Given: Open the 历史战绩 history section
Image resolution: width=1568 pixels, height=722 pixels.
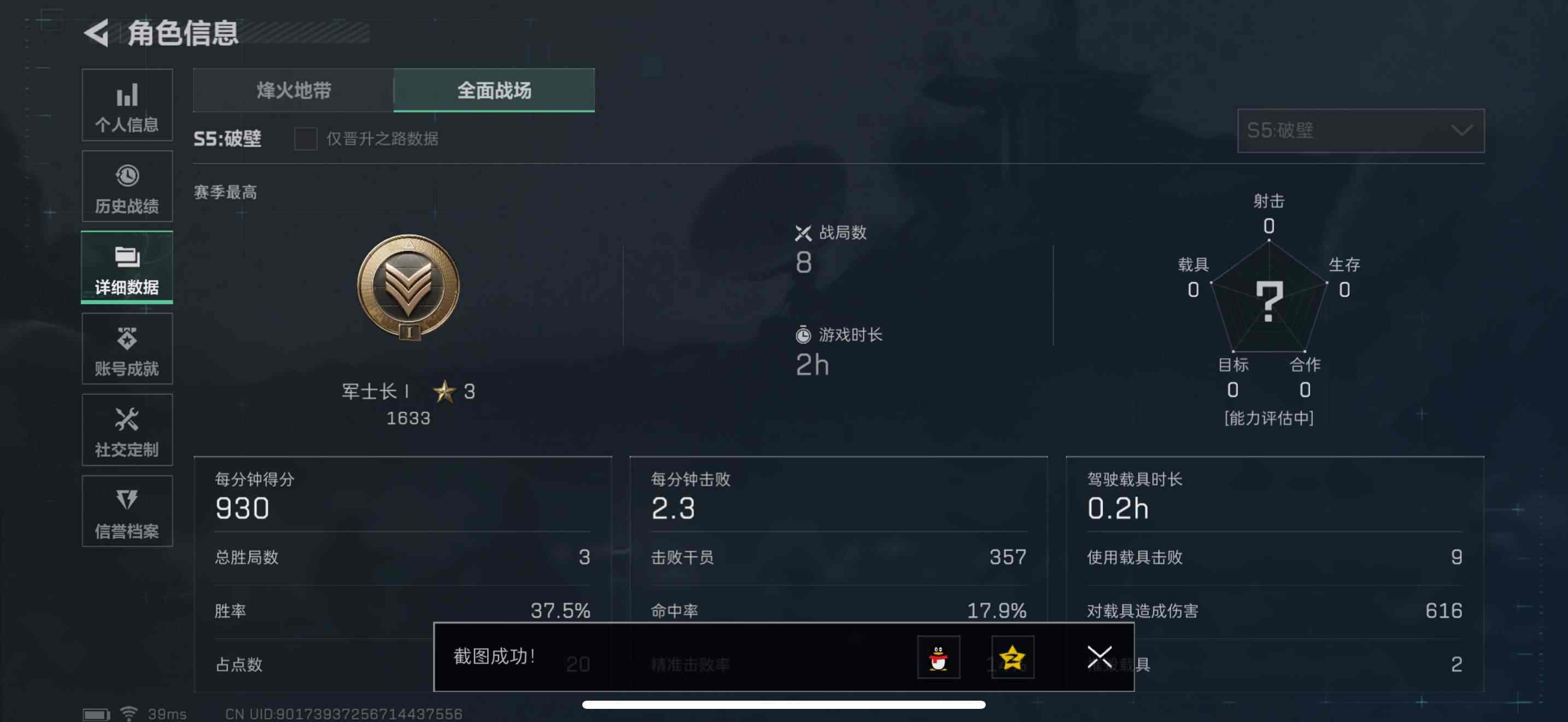Looking at the screenshot, I should 127,187.
